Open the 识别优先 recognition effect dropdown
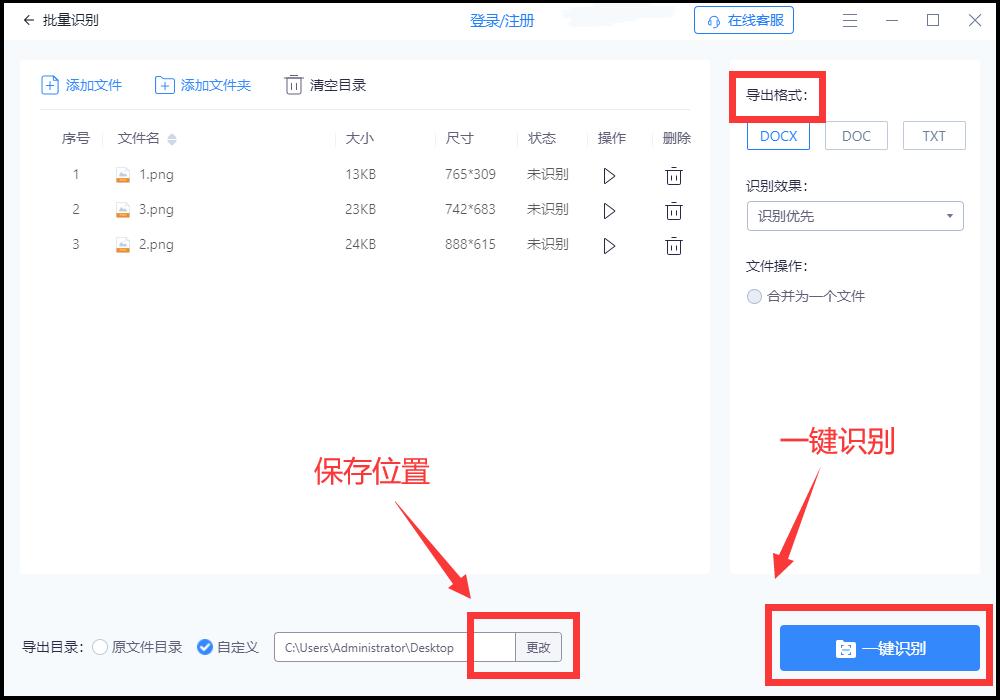 pos(855,216)
